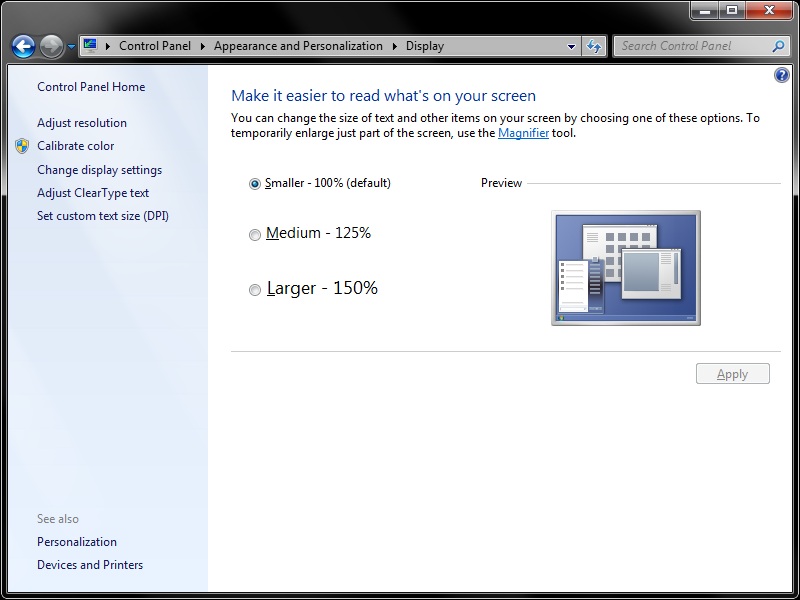Select Larger - 150% radio button
800x600 pixels.
(x=255, y=290)
